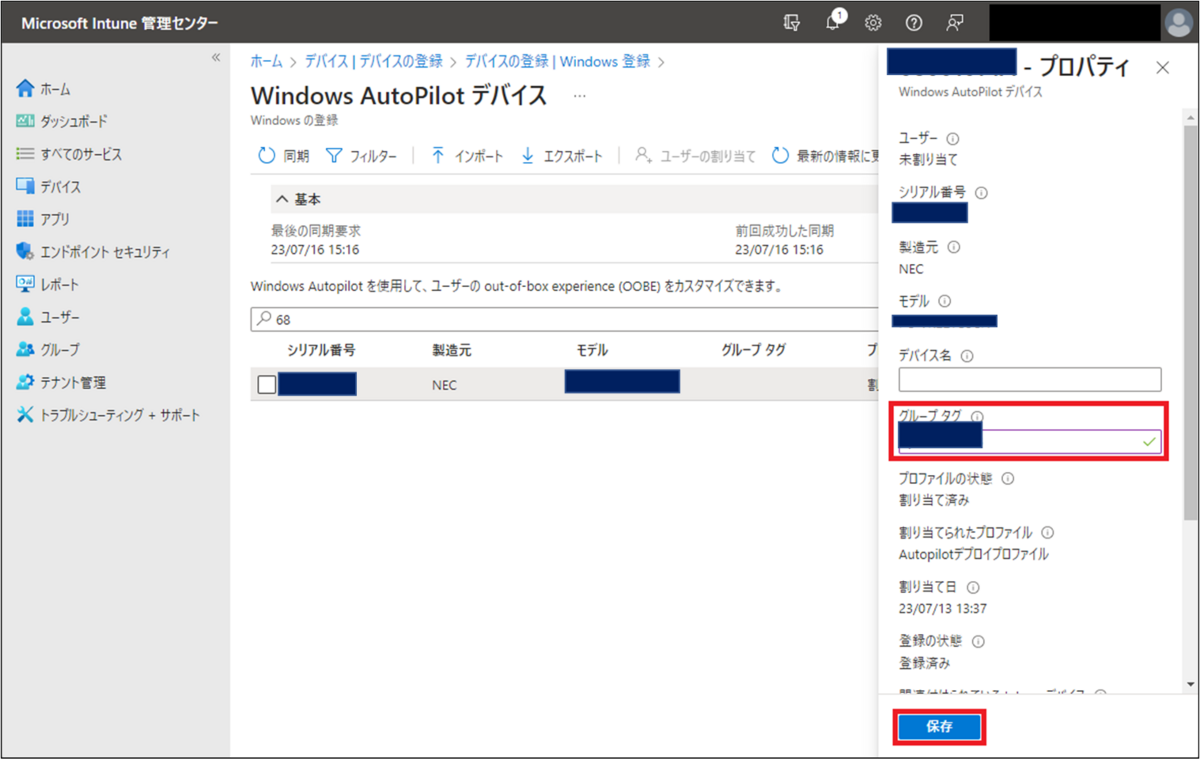1200x759 pixels.
Task: Close the properties panel
Action: [x=1162, y=68]
